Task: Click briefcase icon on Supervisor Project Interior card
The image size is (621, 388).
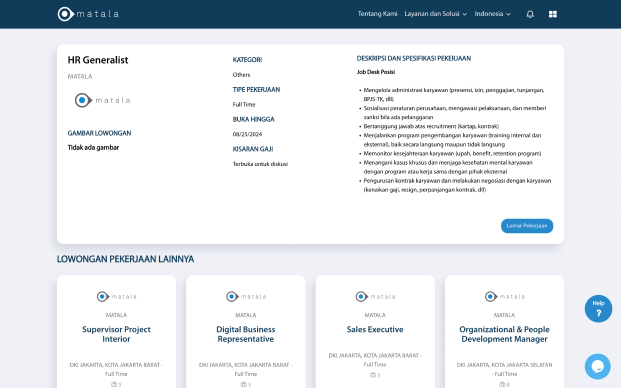Action: coord(114,384)
